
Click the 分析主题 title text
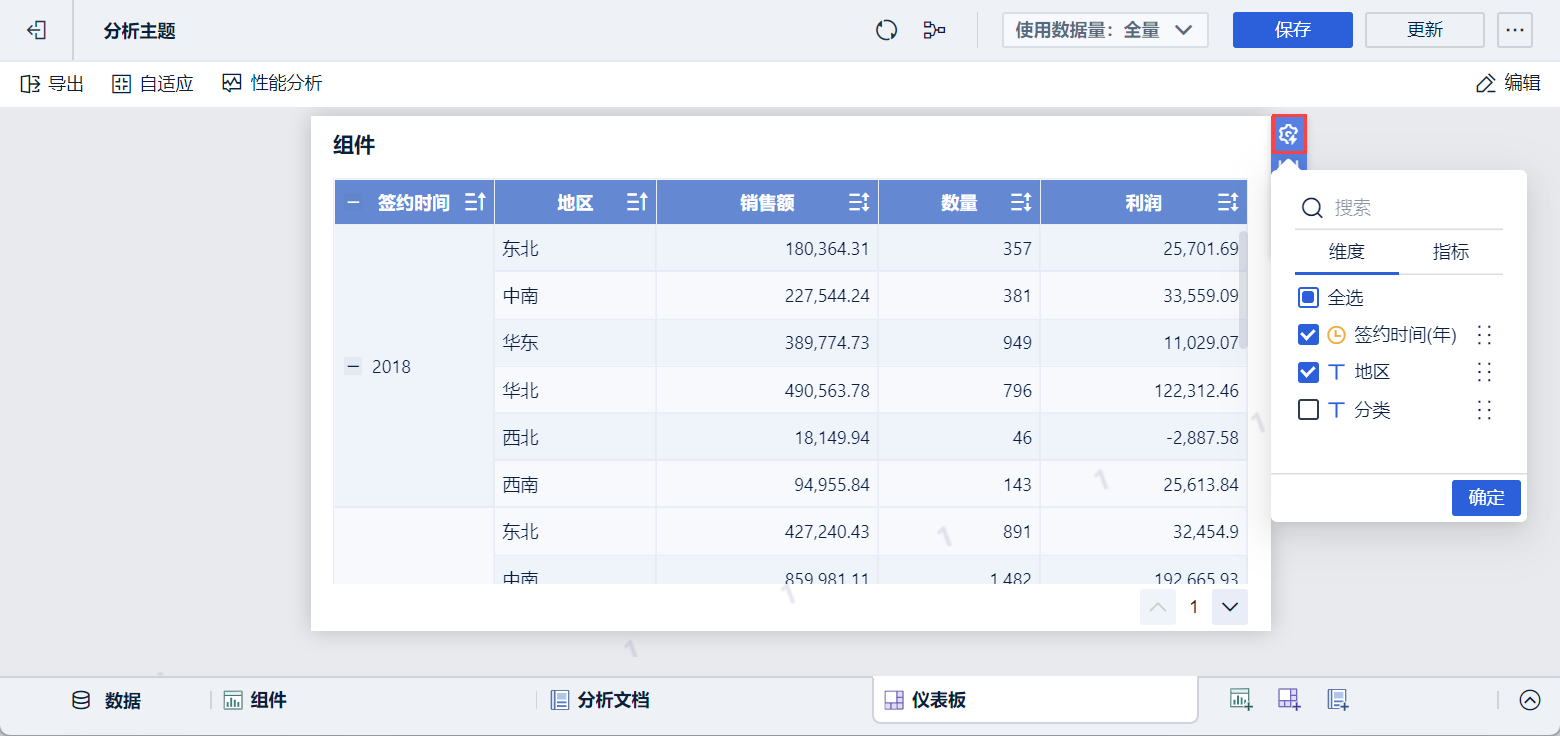[x=140, y=31]
